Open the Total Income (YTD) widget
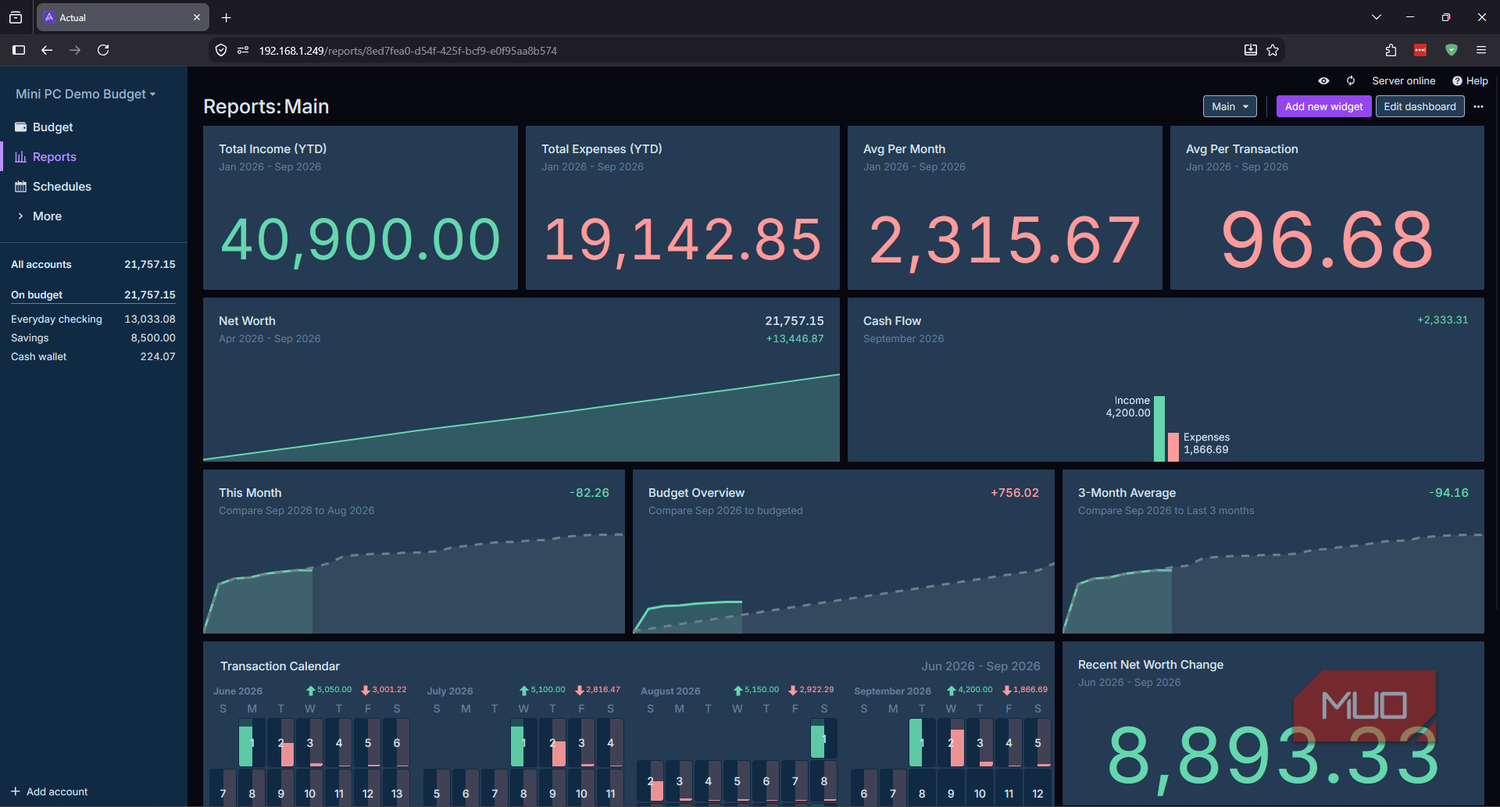The image size is (1500, 807). pos(360,208)
